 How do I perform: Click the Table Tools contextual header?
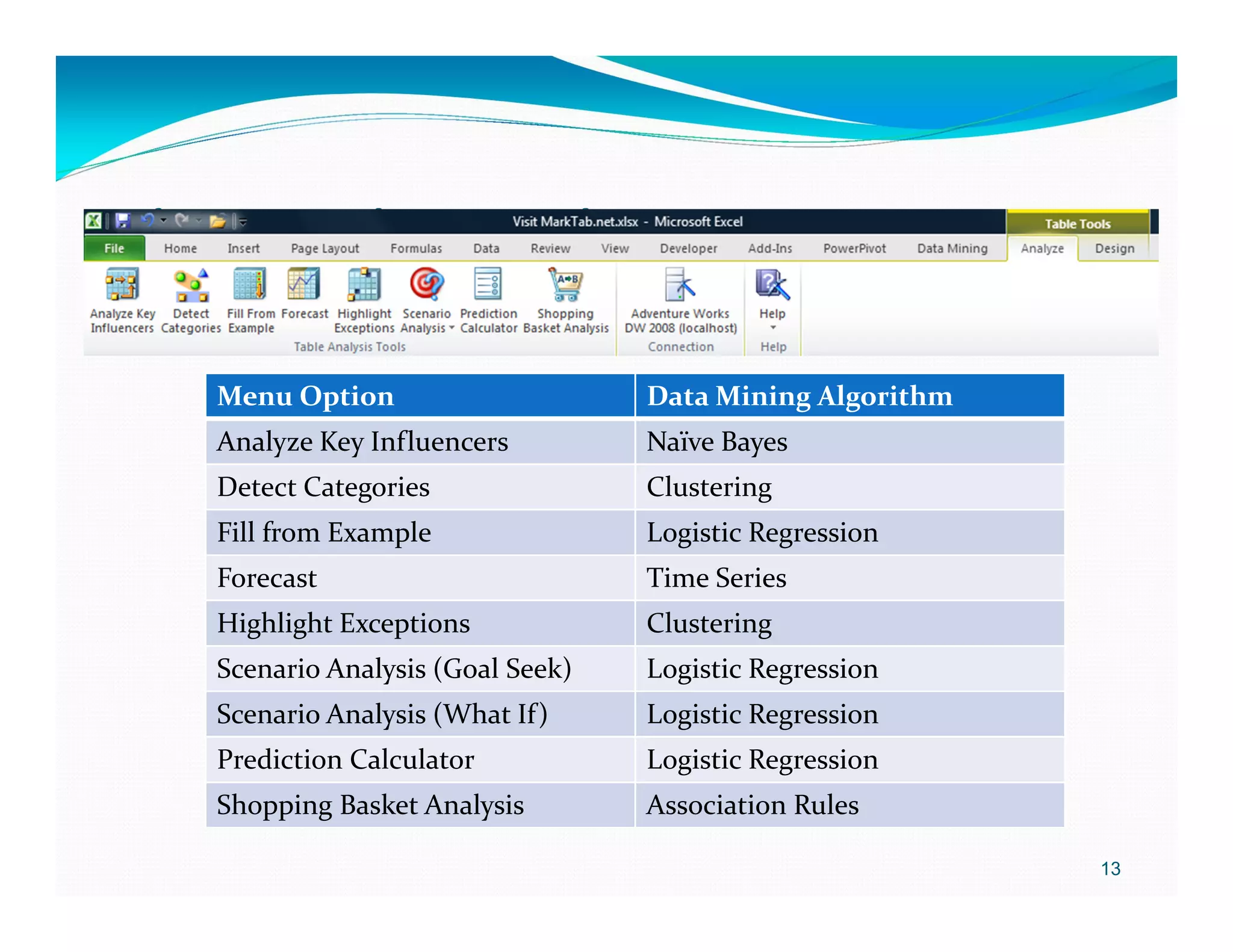click(x=1078, y=223)
